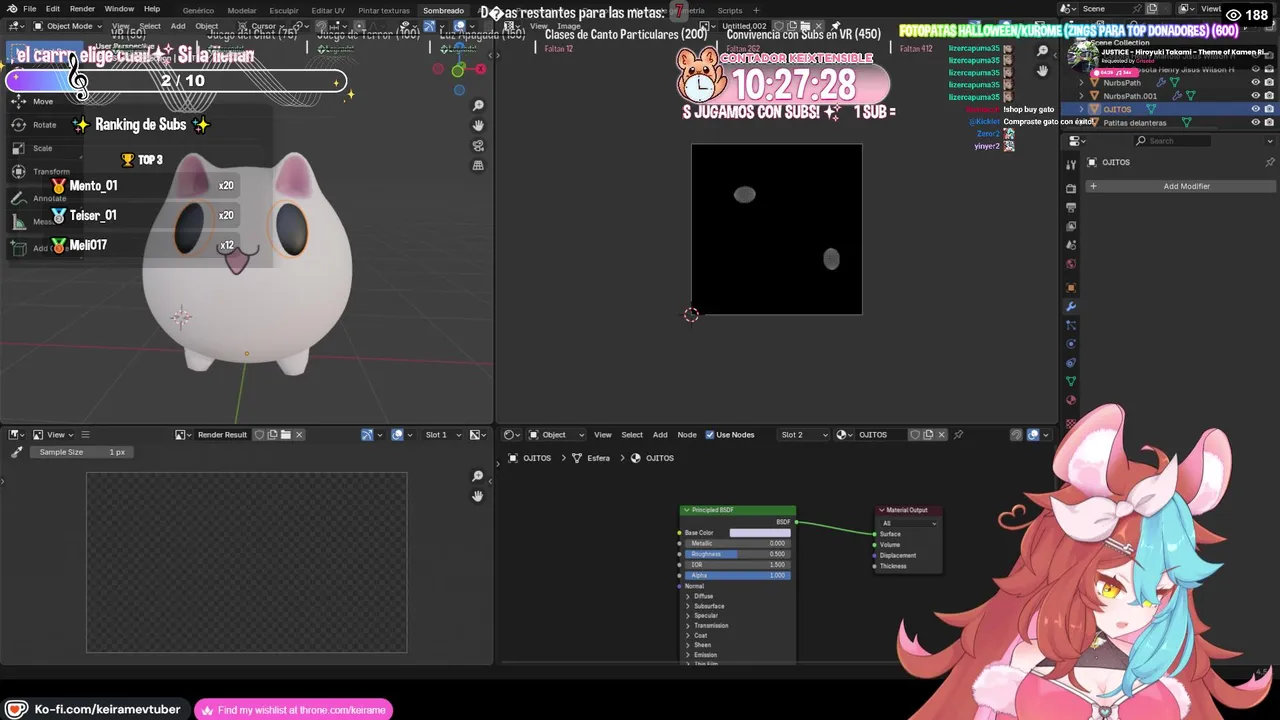The width and height of the screenshot is (1280, 720).
Task: Open the View Layer properties tab
Action: (x=1071, y=226)
